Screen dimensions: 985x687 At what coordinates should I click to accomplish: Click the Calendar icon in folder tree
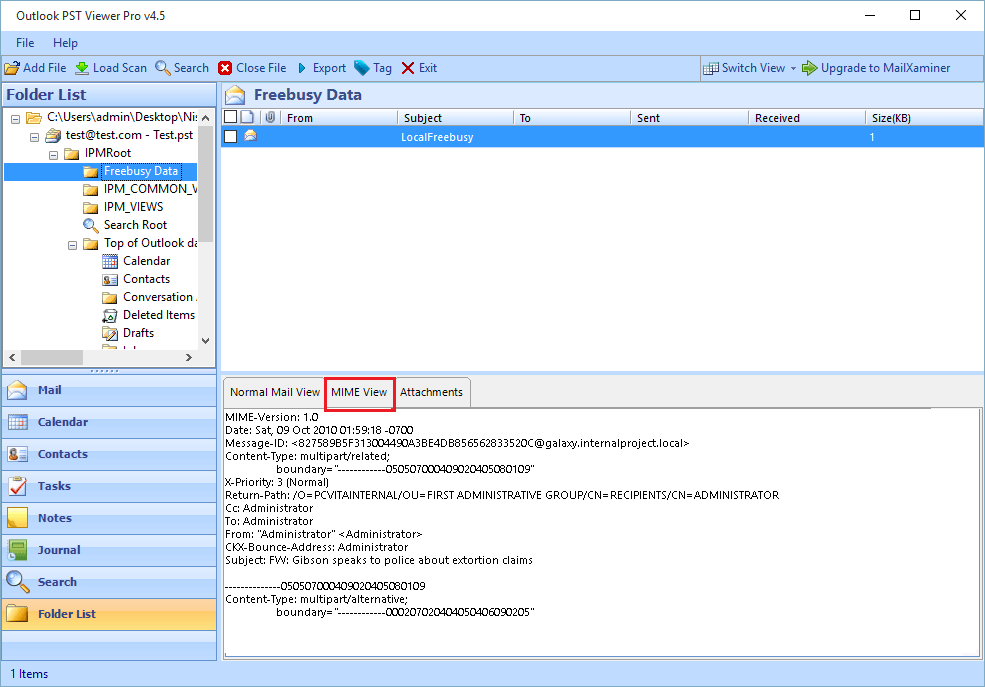110,261
